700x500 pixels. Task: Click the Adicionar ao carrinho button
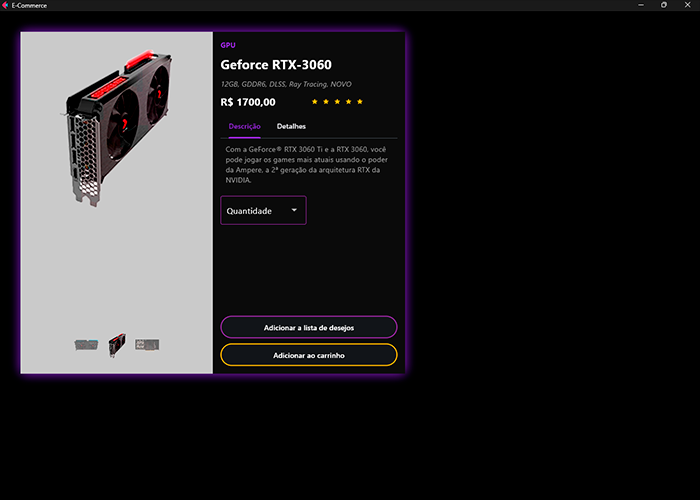coord(309,355)
